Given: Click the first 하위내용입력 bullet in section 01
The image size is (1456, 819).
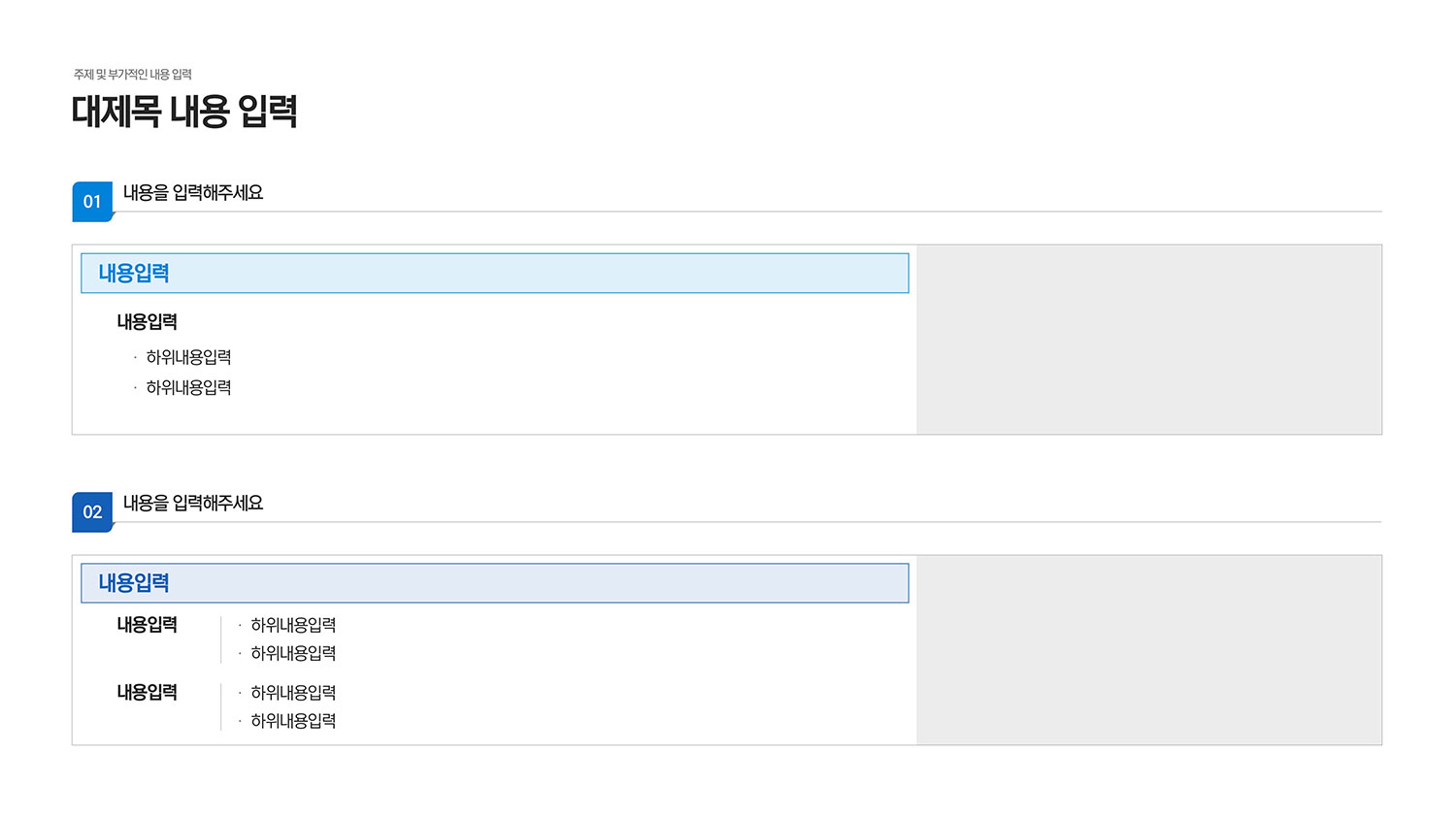Looking at the screenshot, I should (188, 357).
